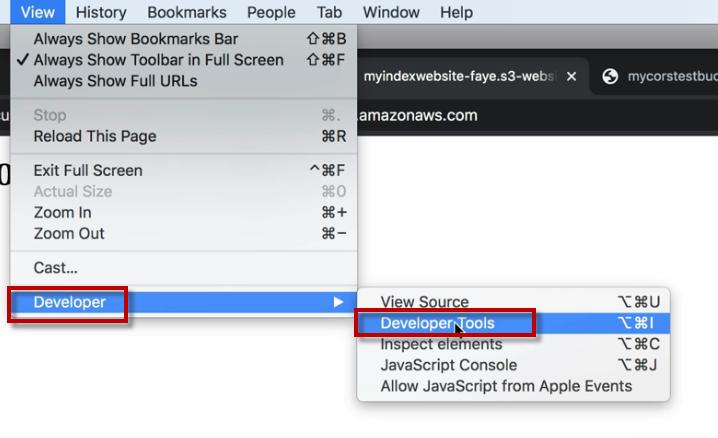
Task: Choose View Source in the Developer submenu
Action: [x=424, y=302]
